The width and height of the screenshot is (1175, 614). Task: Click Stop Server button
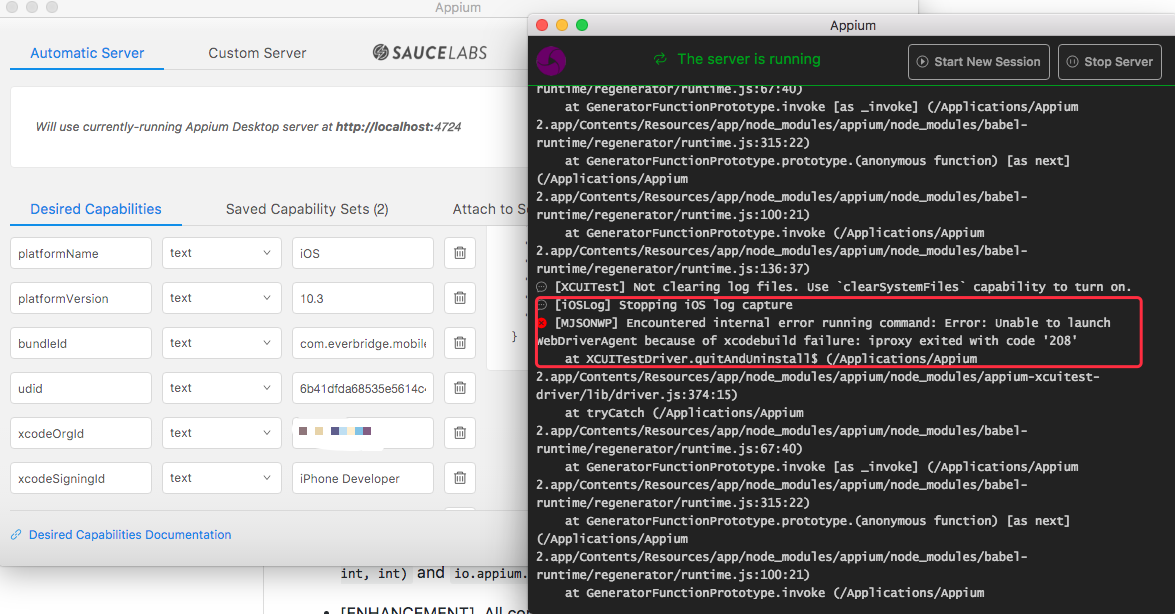[1110, 61]
